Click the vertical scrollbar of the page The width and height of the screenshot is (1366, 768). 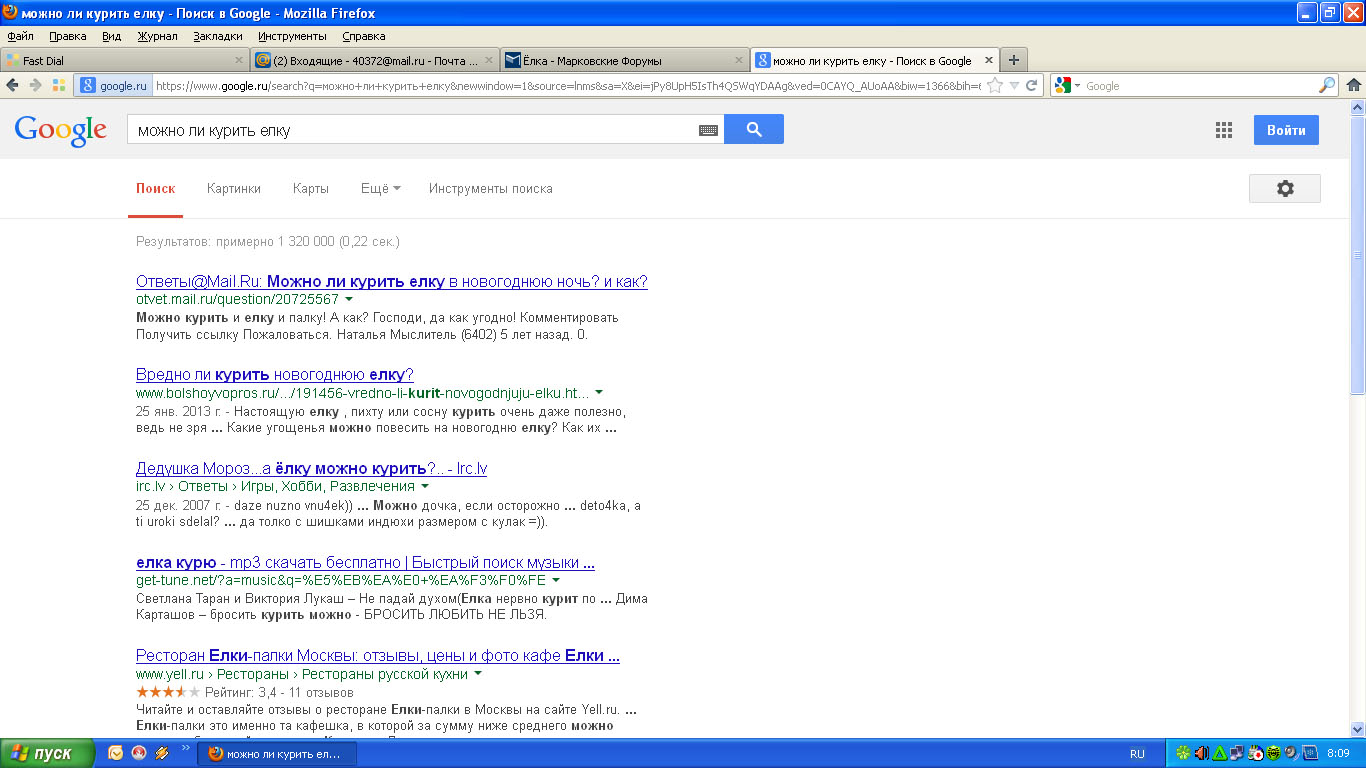click(1357, 300)
